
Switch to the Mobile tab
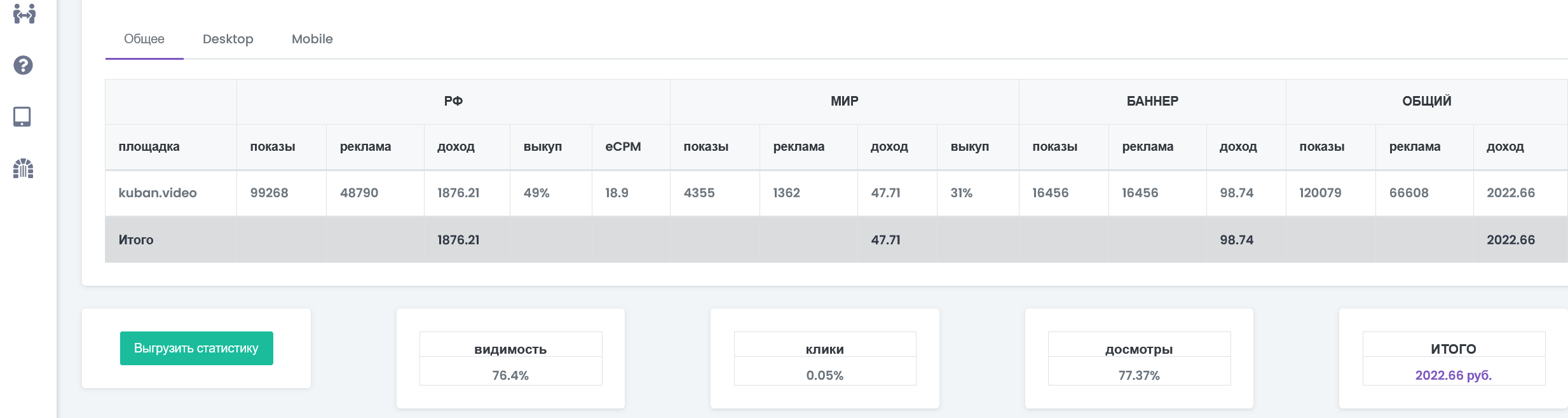[x=312, y=39]
